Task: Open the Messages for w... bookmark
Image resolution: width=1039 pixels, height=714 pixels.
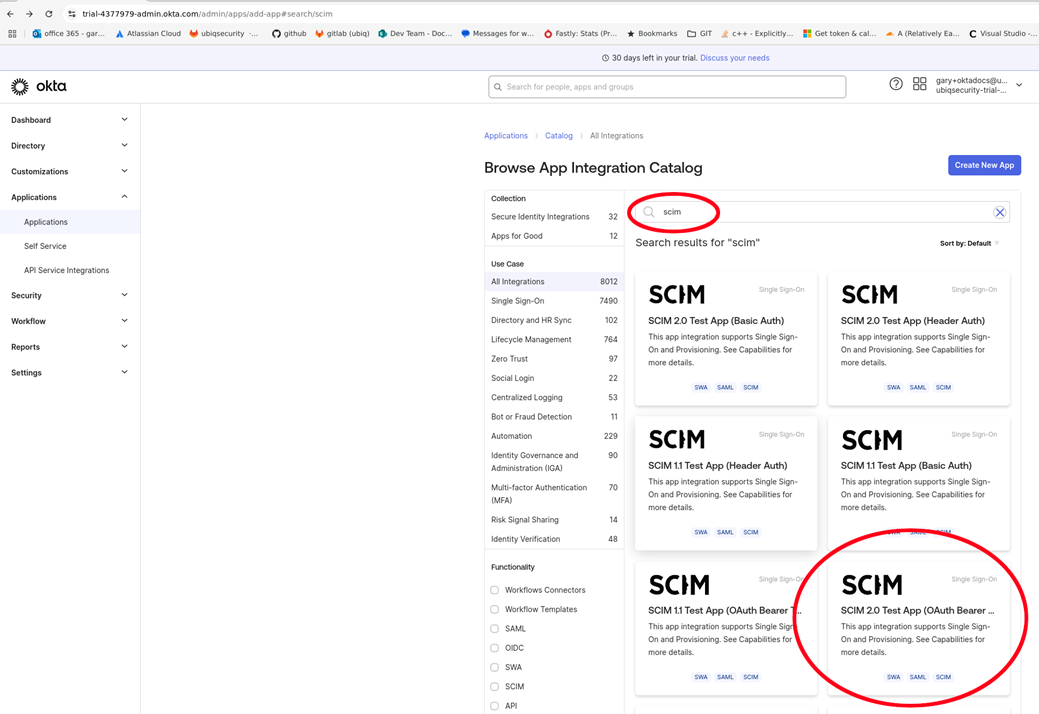Action: click(497, 33)
